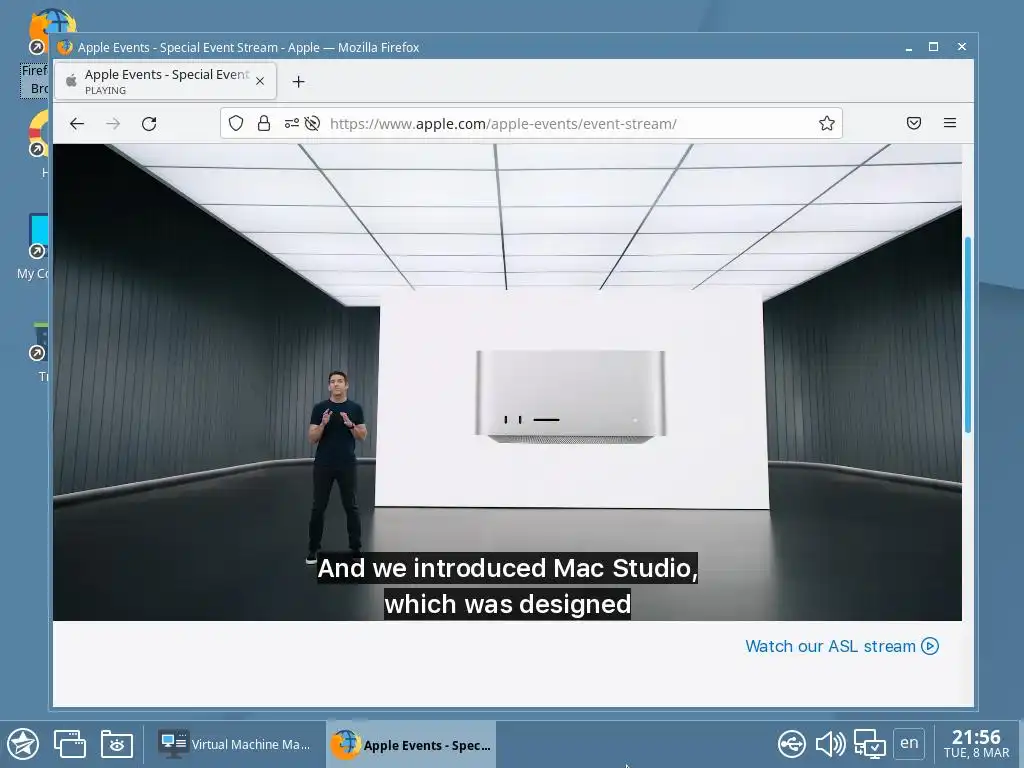Screen dimensions: 1024x768
Task: Select the Apple Events - Special Event tab
Action: [165, 81]
